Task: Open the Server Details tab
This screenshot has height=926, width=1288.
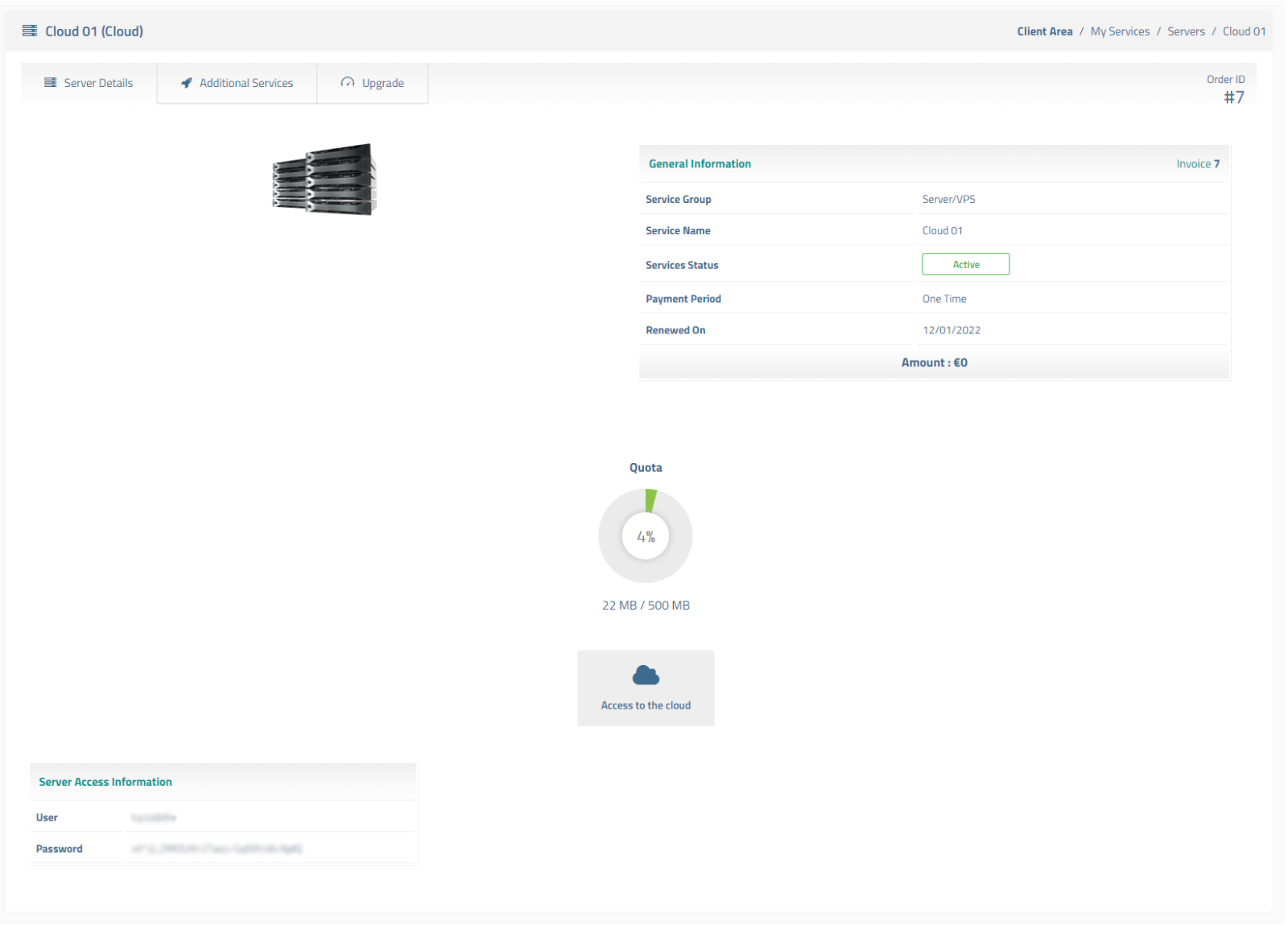Action: pyautogui.click(x=89, y=83)
